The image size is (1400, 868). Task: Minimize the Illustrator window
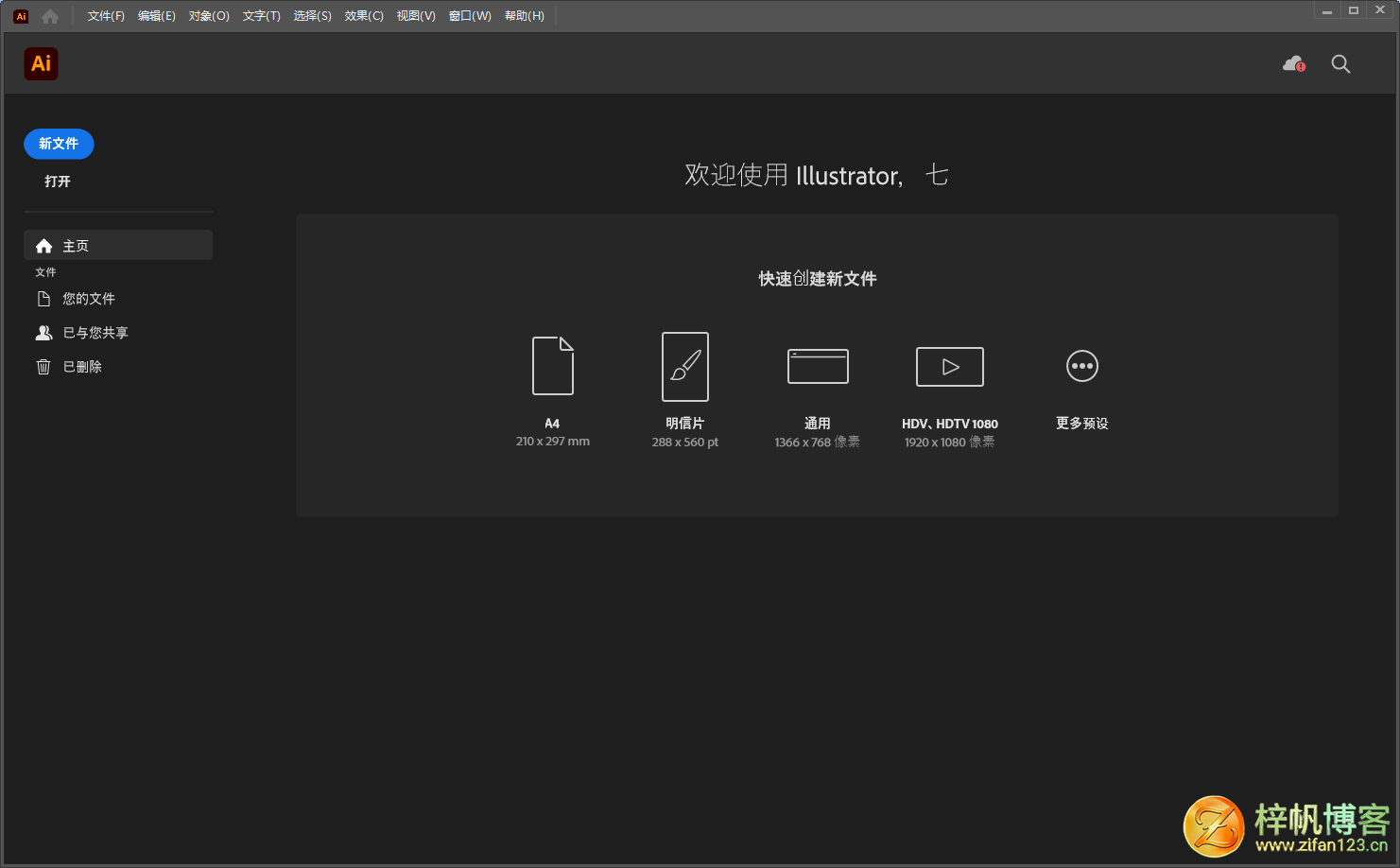pos(1327,10)
